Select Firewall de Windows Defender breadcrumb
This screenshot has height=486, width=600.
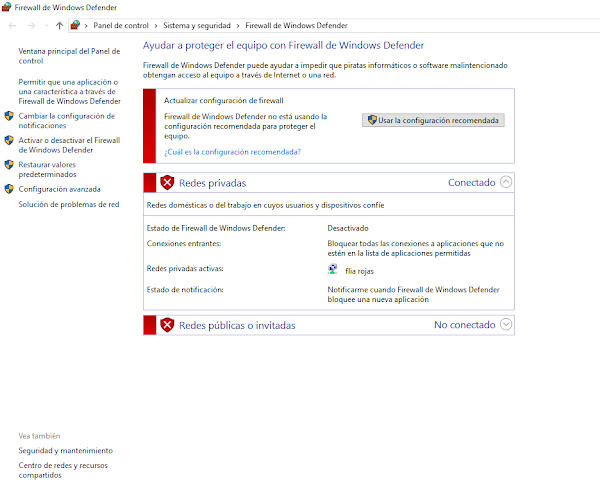[x=296, y=26]
